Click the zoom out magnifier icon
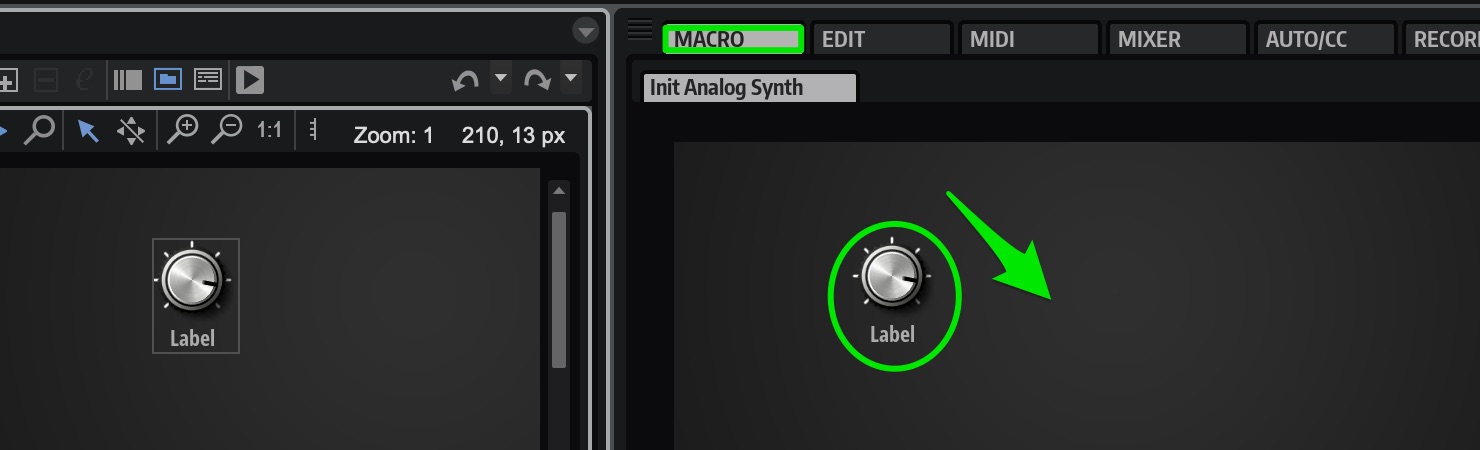1480x450 pixels. coord(227,130)
